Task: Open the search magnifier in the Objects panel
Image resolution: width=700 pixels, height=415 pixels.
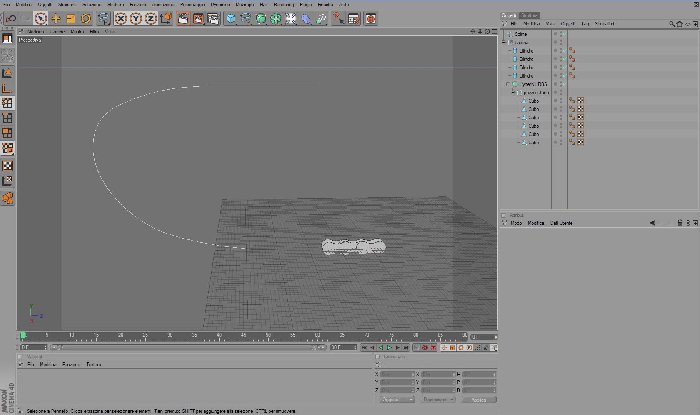Action: click(671, 24)
